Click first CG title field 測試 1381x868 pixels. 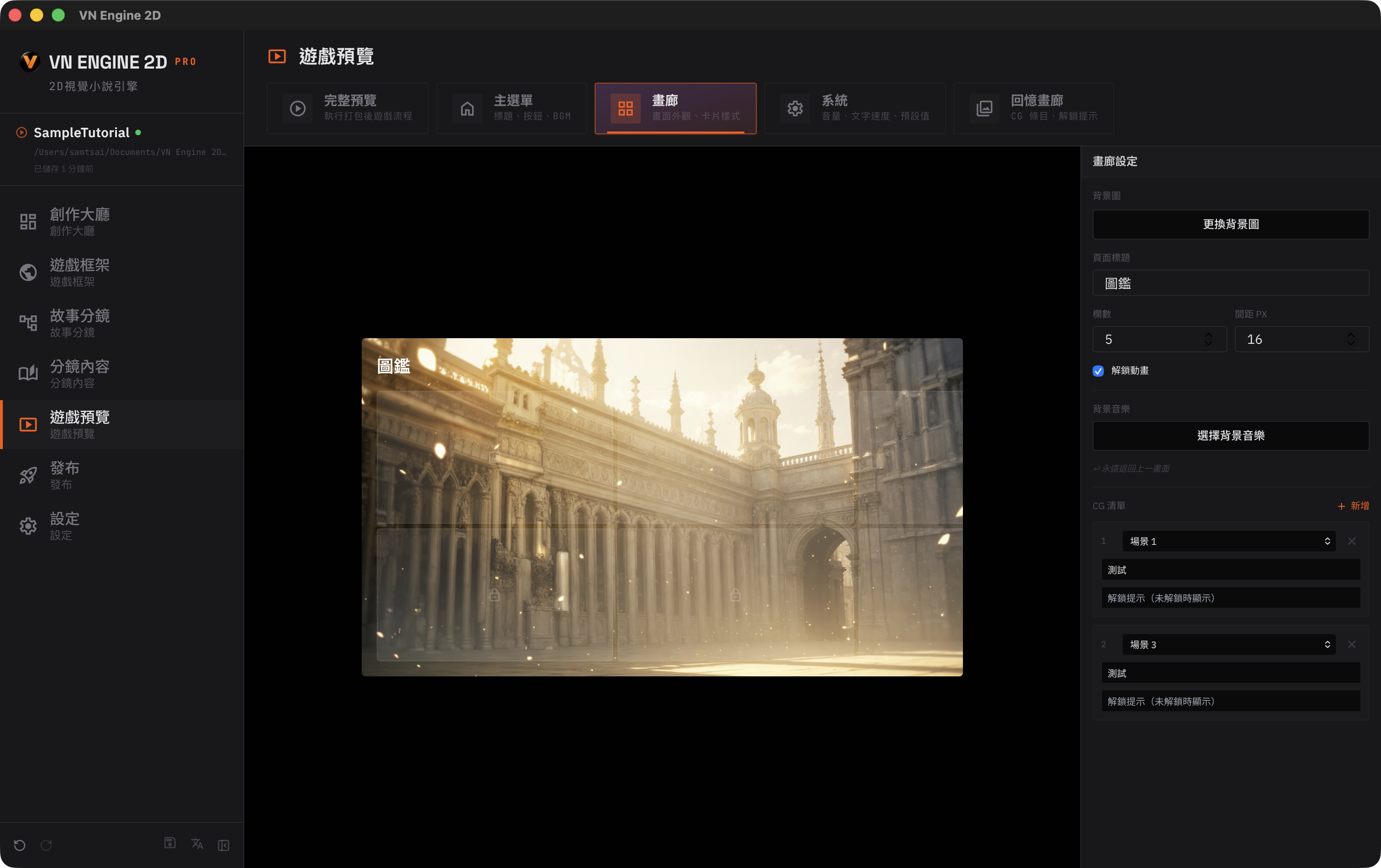click(x=1231, y=570)
